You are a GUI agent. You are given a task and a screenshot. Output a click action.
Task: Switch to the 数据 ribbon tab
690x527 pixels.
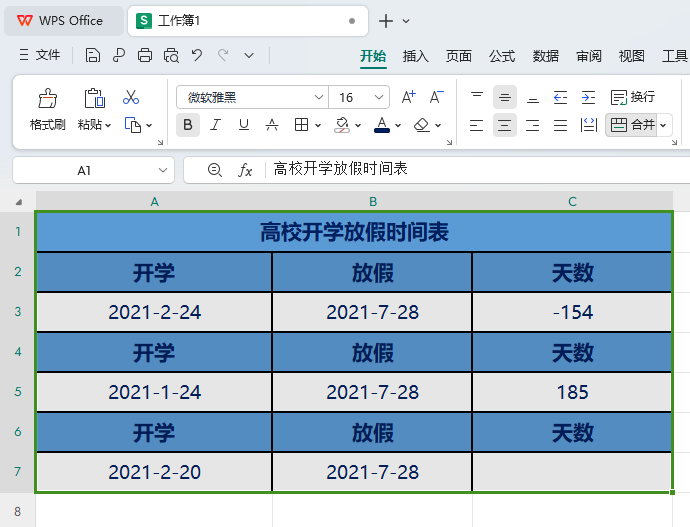click(546, 56)
